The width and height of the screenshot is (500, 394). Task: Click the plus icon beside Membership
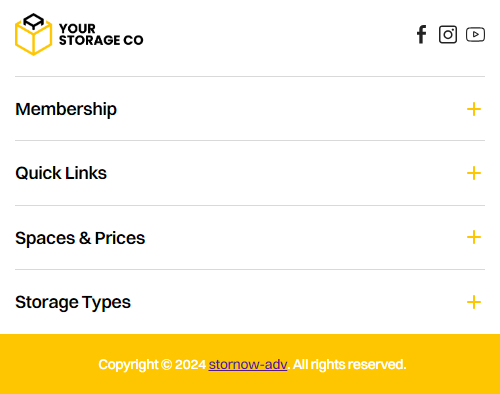click(474, 109)
